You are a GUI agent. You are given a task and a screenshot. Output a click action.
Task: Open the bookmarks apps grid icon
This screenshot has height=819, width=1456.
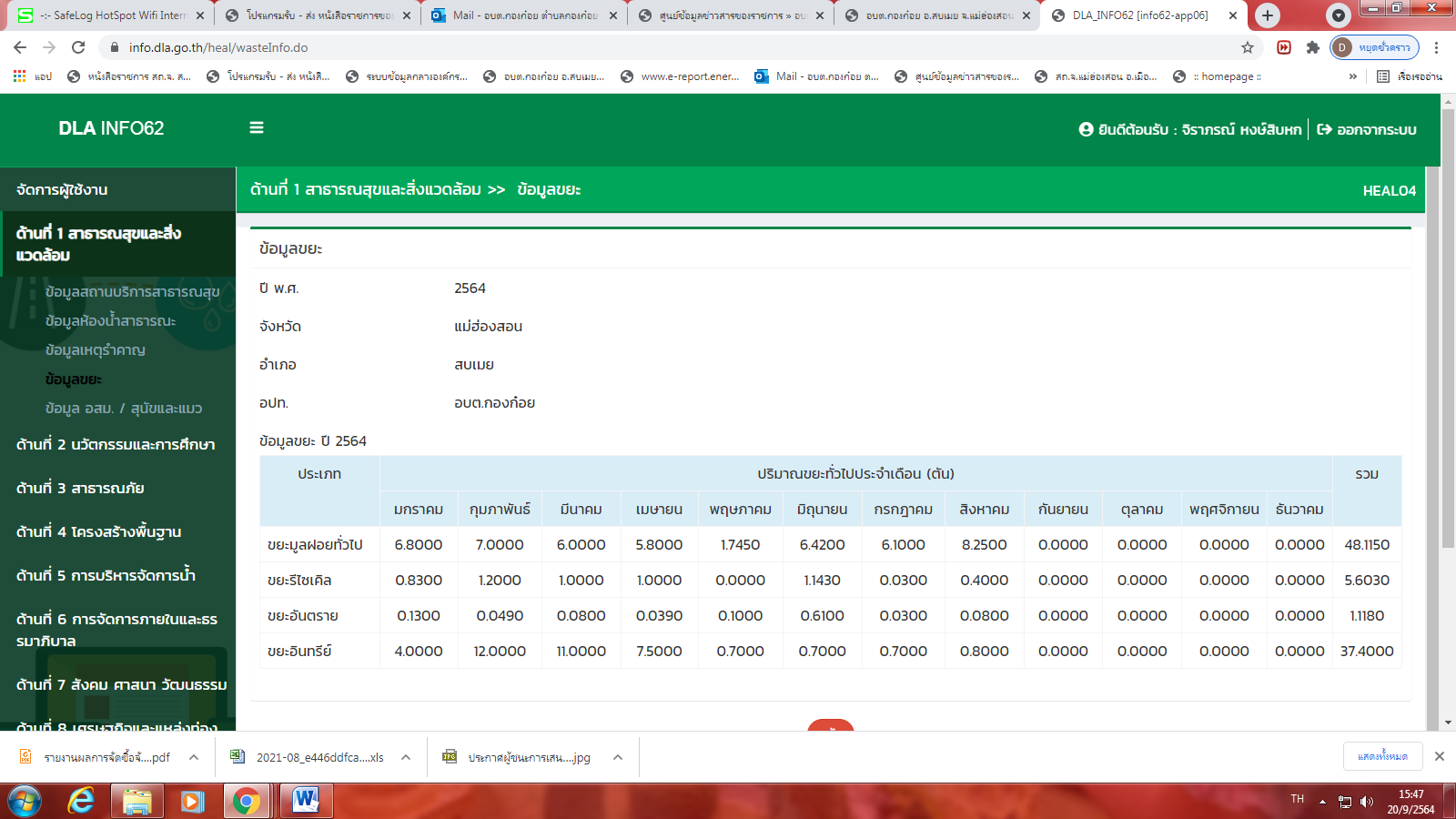pos(19,76)
